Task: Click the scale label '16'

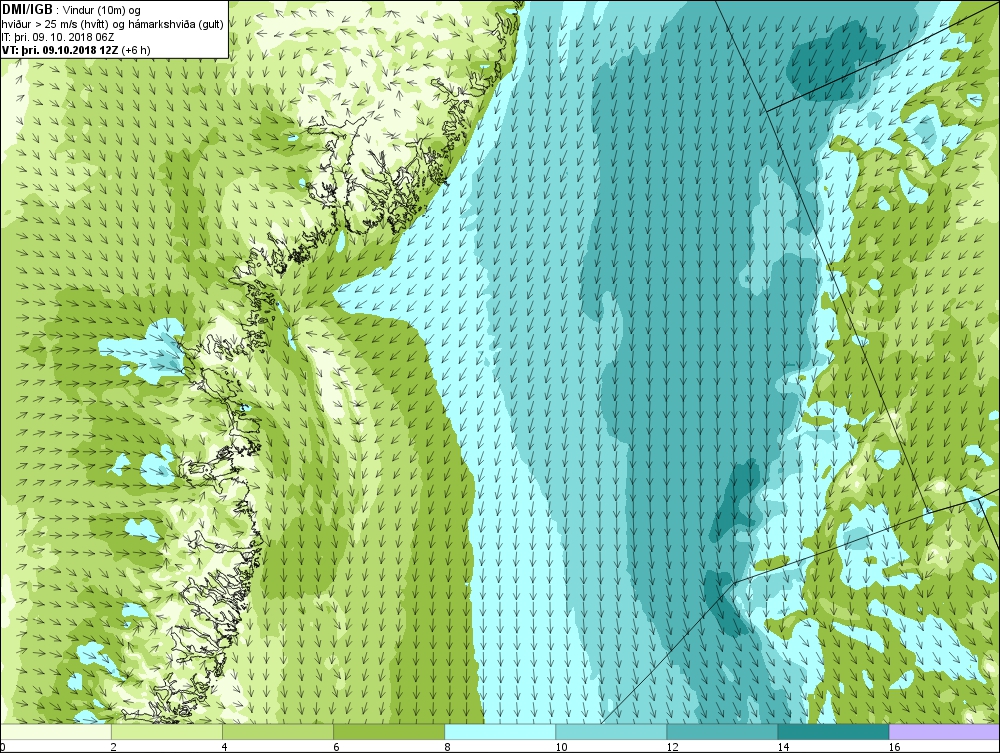Action: [895, 747]
